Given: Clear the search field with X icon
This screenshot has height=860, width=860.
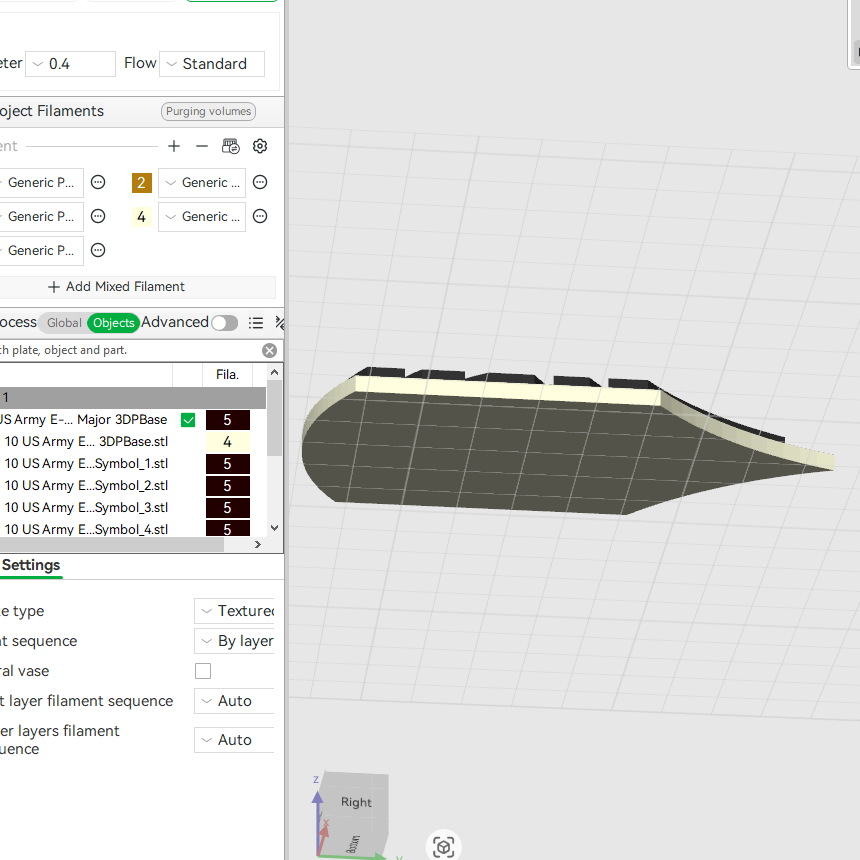Looking at the screenshot, I should pos(269,350).
